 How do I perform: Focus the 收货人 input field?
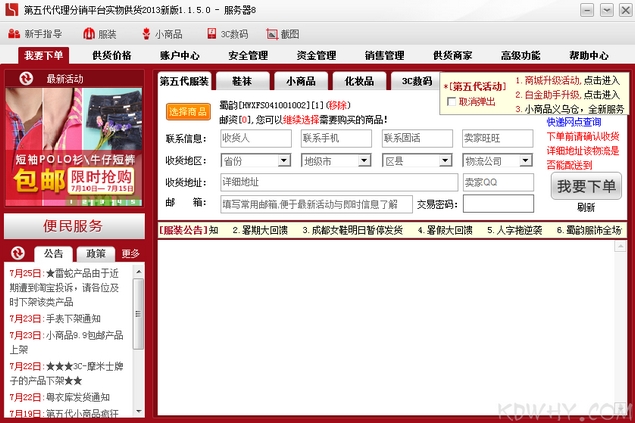[256, 138]
